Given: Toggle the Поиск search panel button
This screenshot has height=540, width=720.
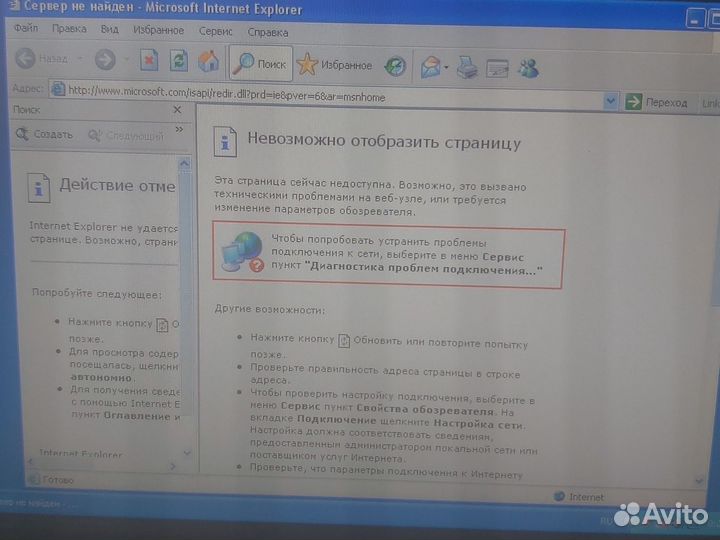Looking at the screenshot, I should [260, 64].
